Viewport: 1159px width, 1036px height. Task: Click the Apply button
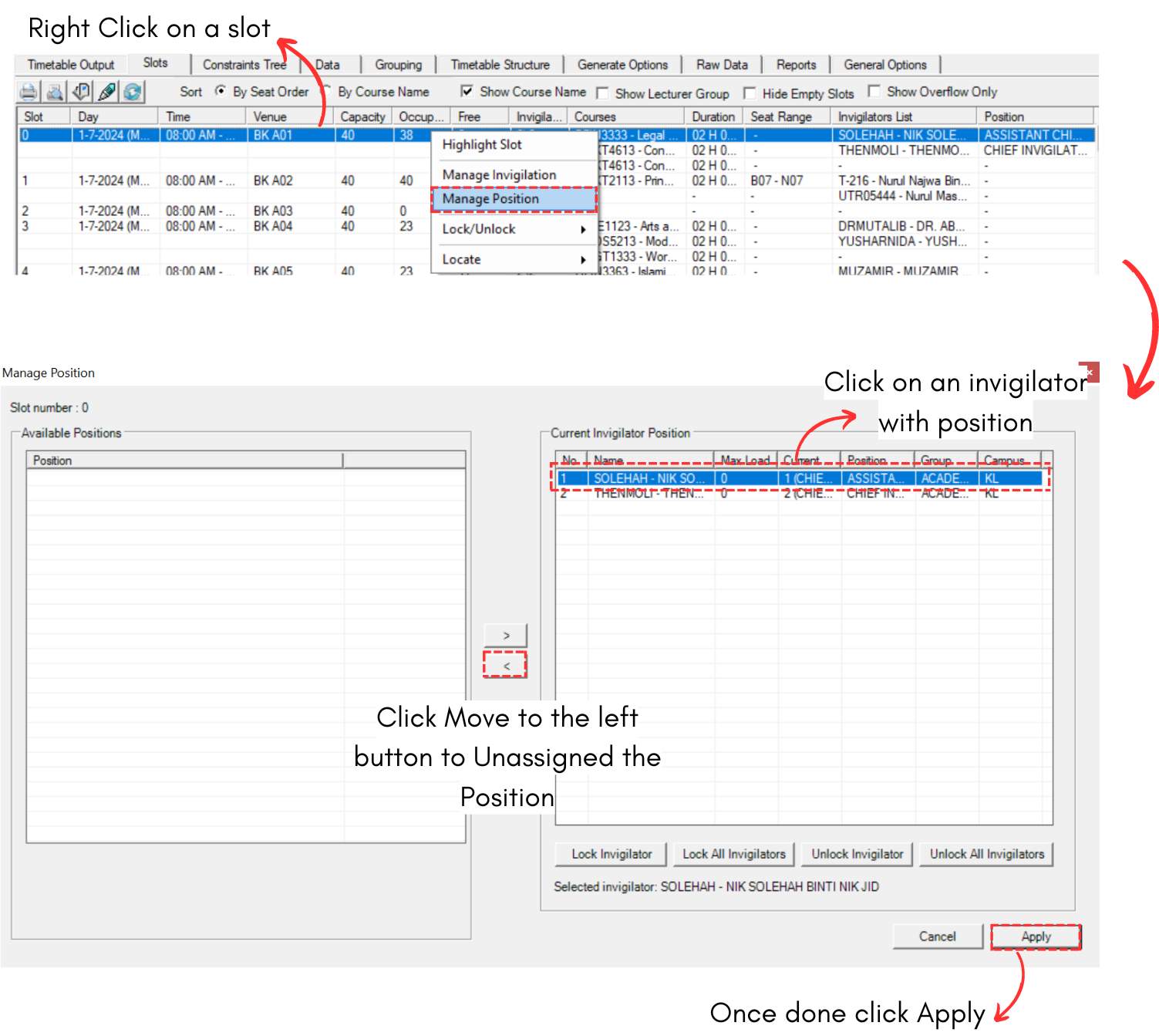[1036, 936]
